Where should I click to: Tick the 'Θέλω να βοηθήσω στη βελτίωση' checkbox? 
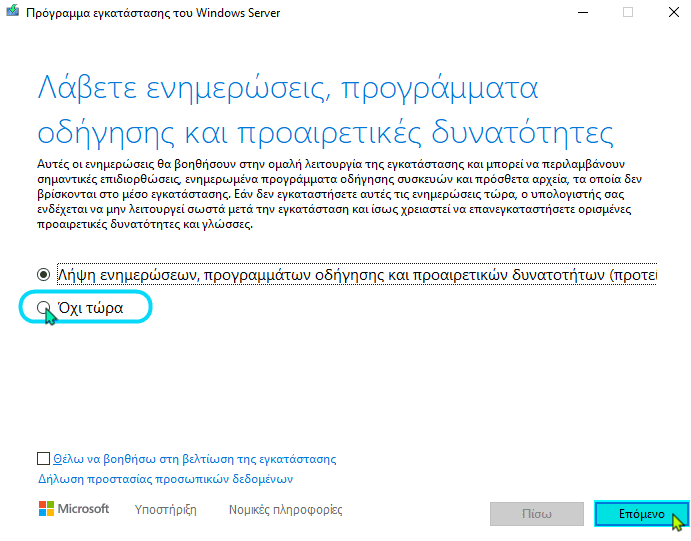[x=43, y=459]
